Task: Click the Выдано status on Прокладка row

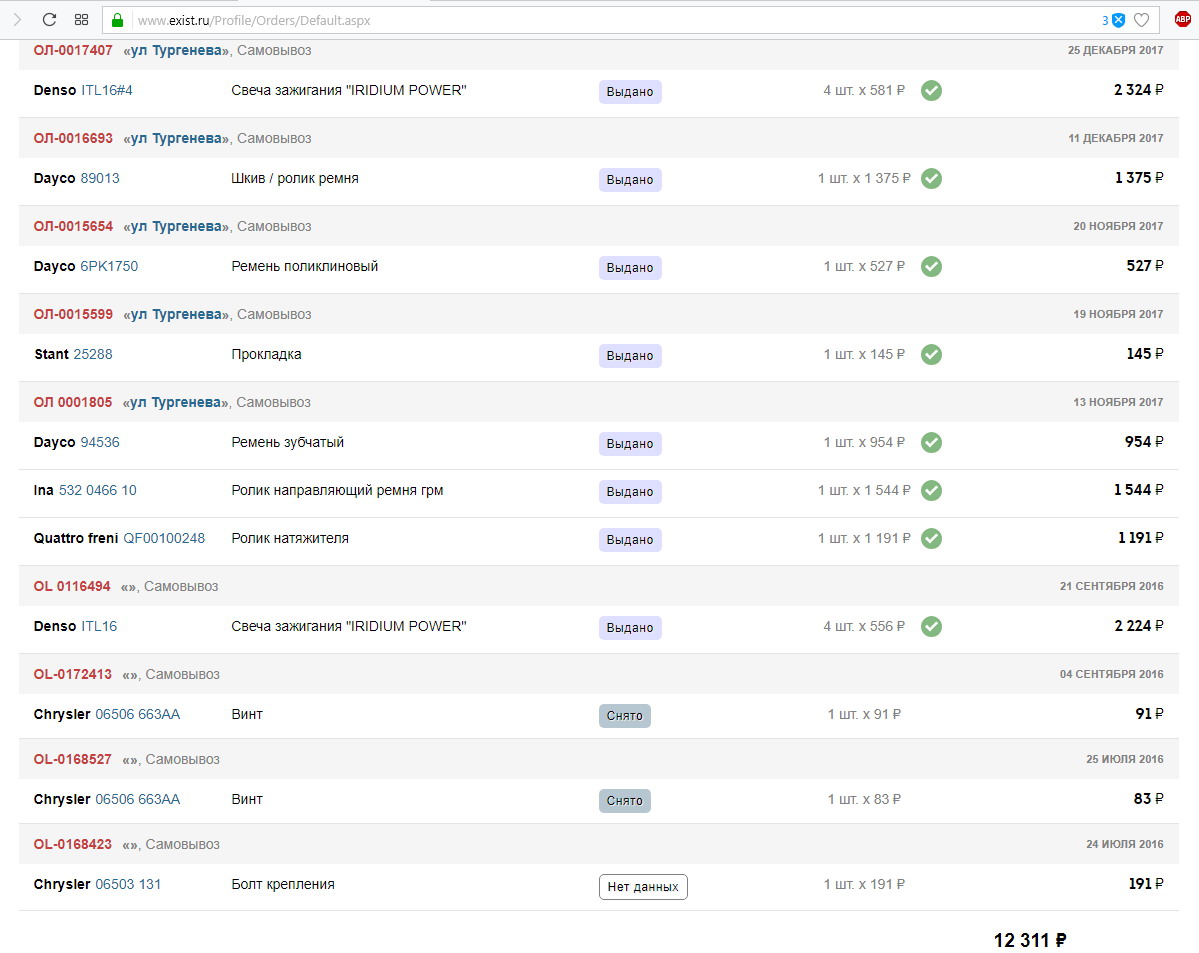Action: (x=630, y=356)
